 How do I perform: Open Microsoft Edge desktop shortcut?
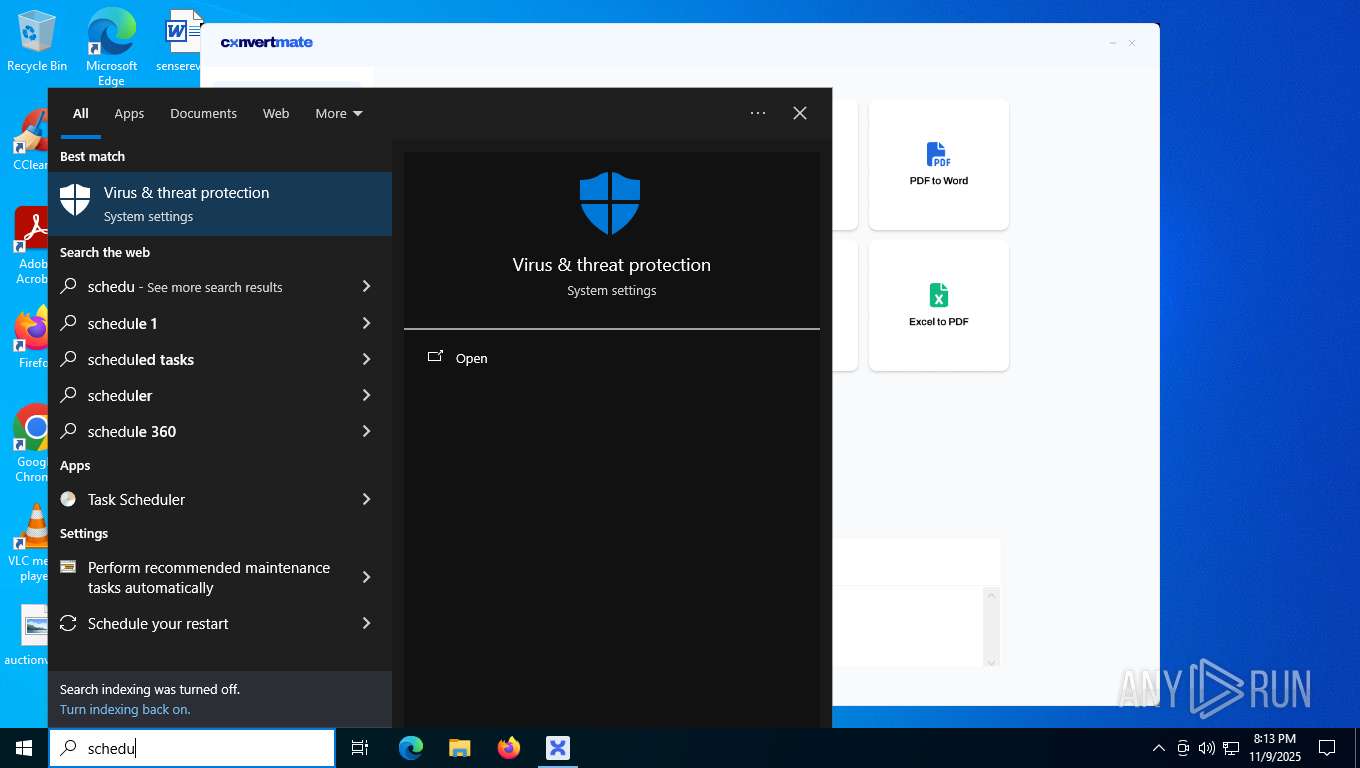111,46
